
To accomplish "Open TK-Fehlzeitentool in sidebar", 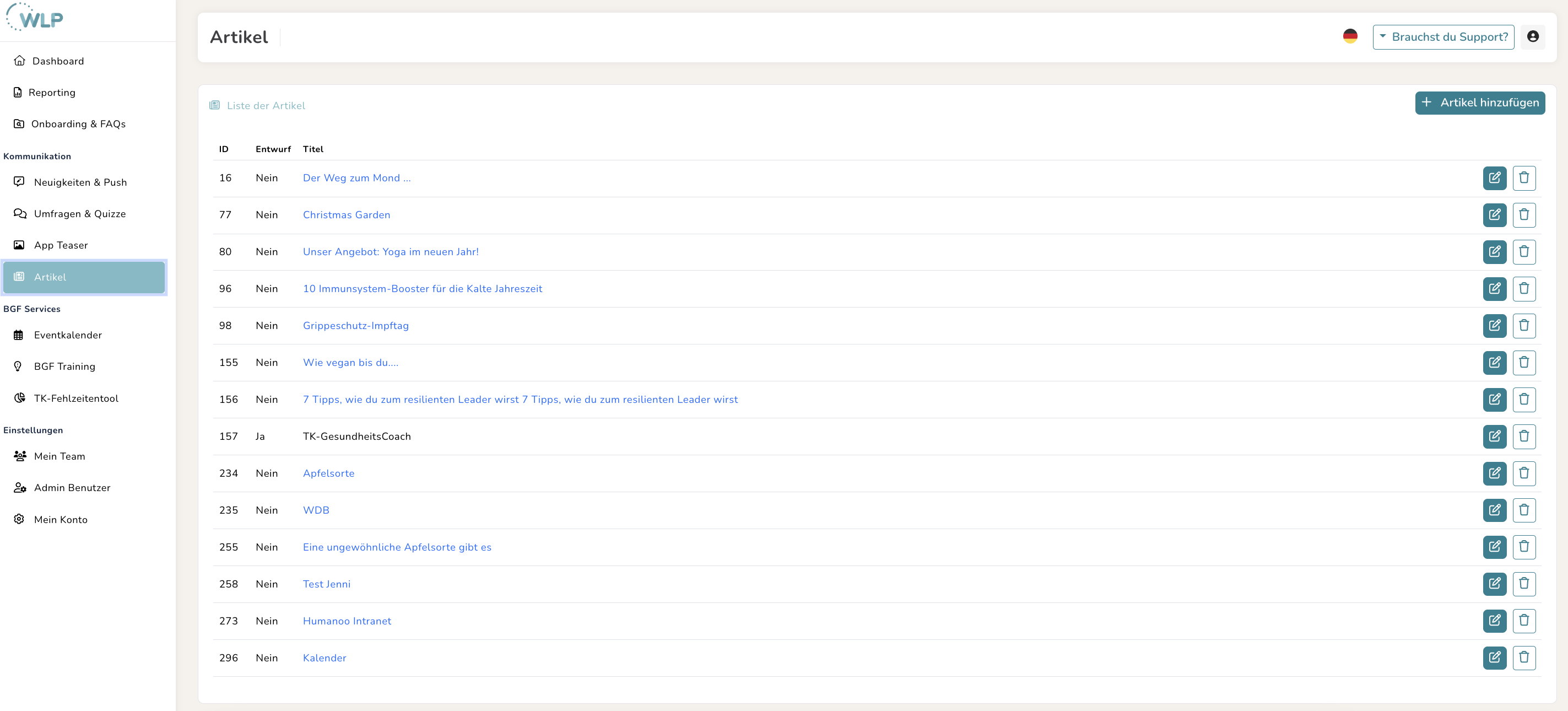I will tap(75, 398).
